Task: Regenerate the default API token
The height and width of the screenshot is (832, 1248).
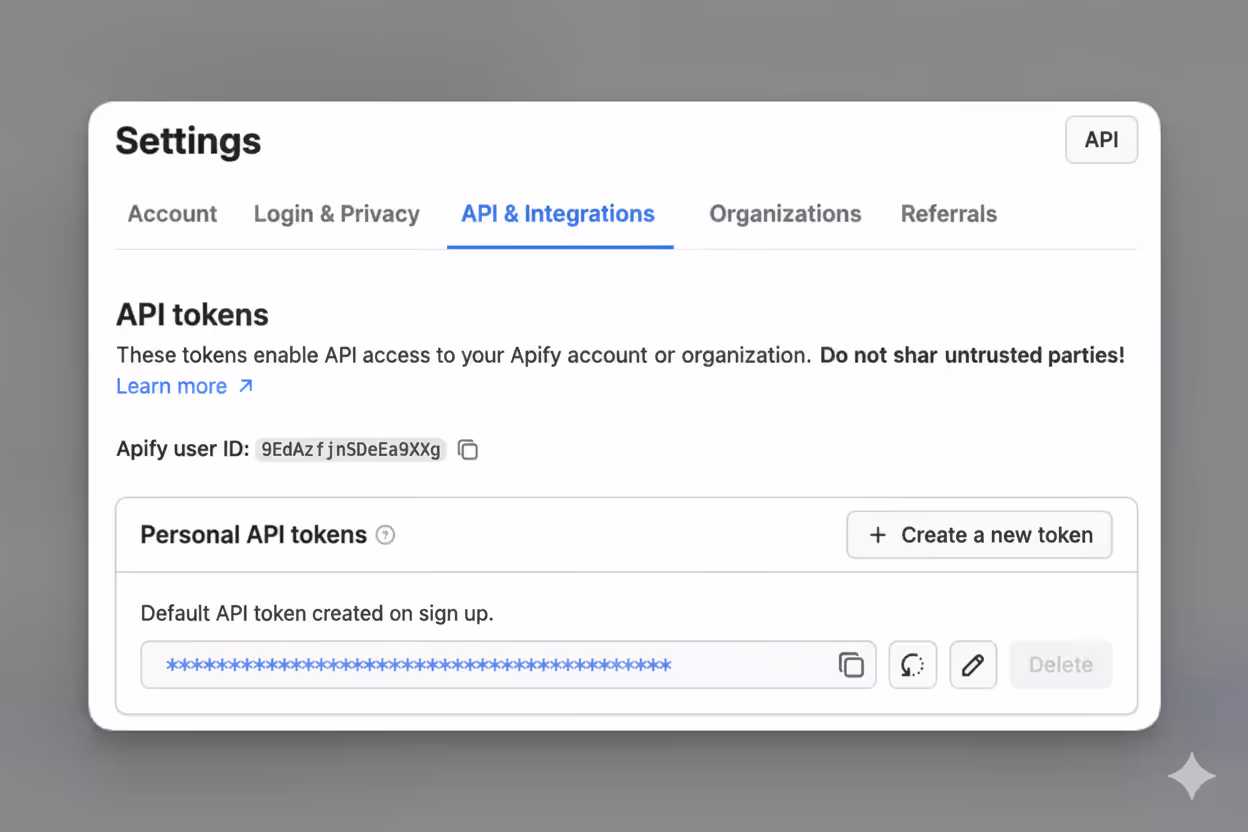Action: [913, 665]
